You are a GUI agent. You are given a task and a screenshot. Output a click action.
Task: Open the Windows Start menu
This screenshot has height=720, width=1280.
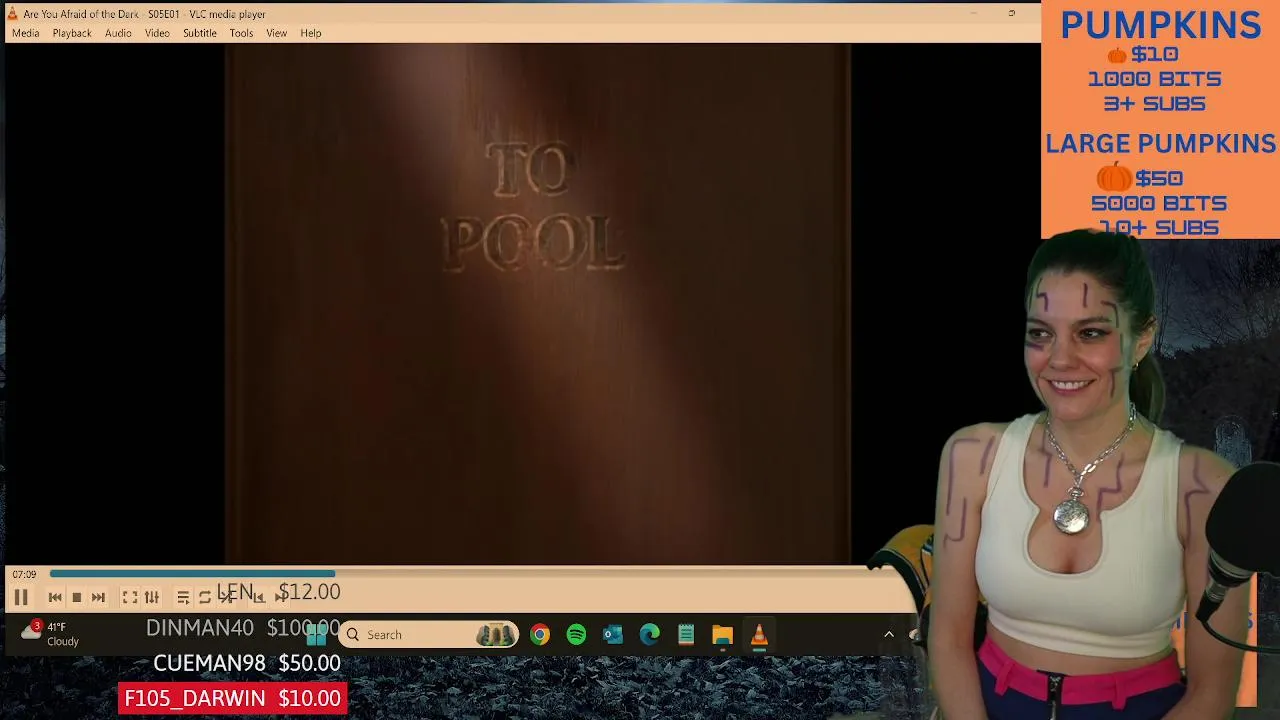point(317,635)
